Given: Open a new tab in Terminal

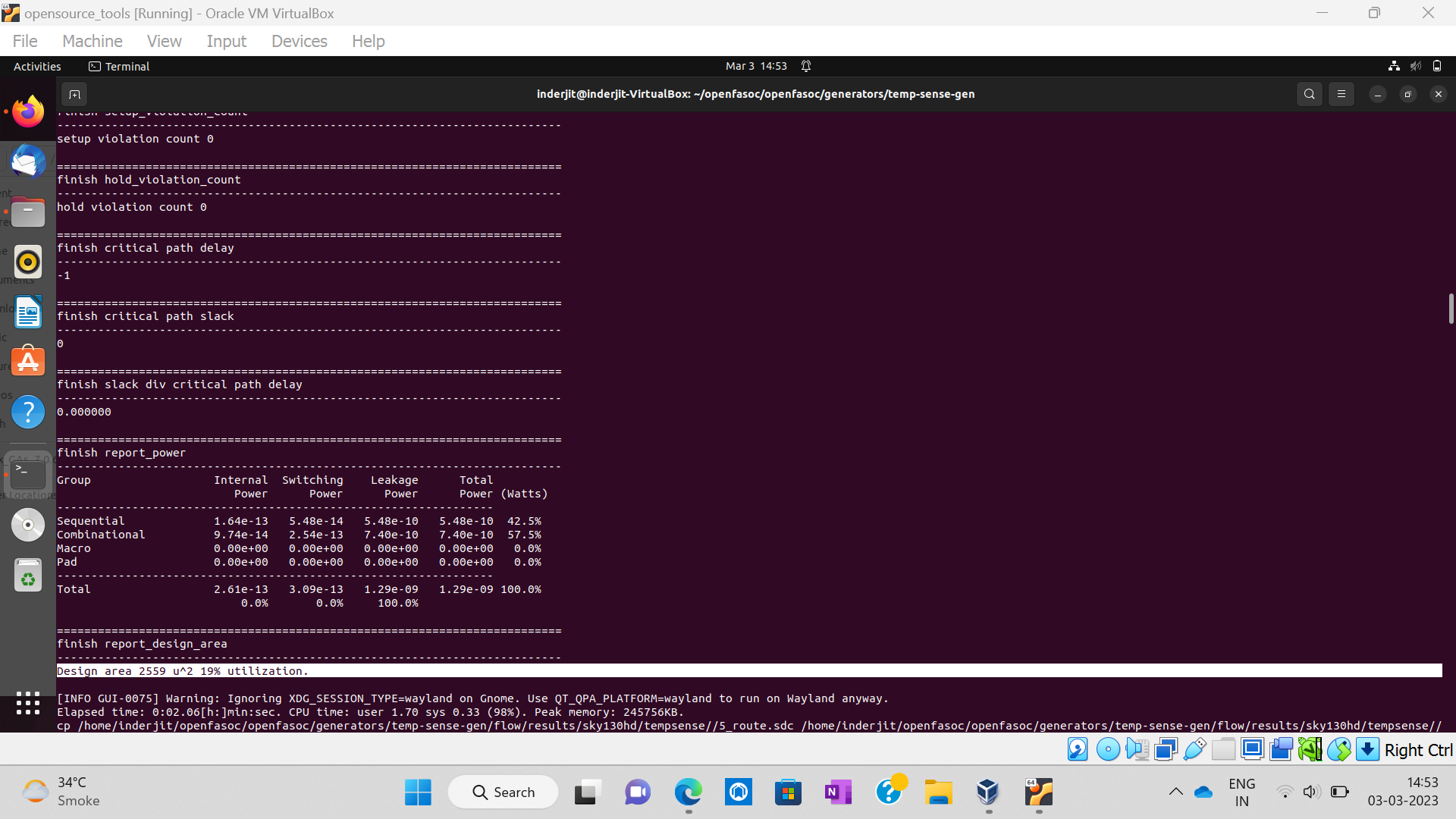Looking at the screenshot, I should coord(74,94).
